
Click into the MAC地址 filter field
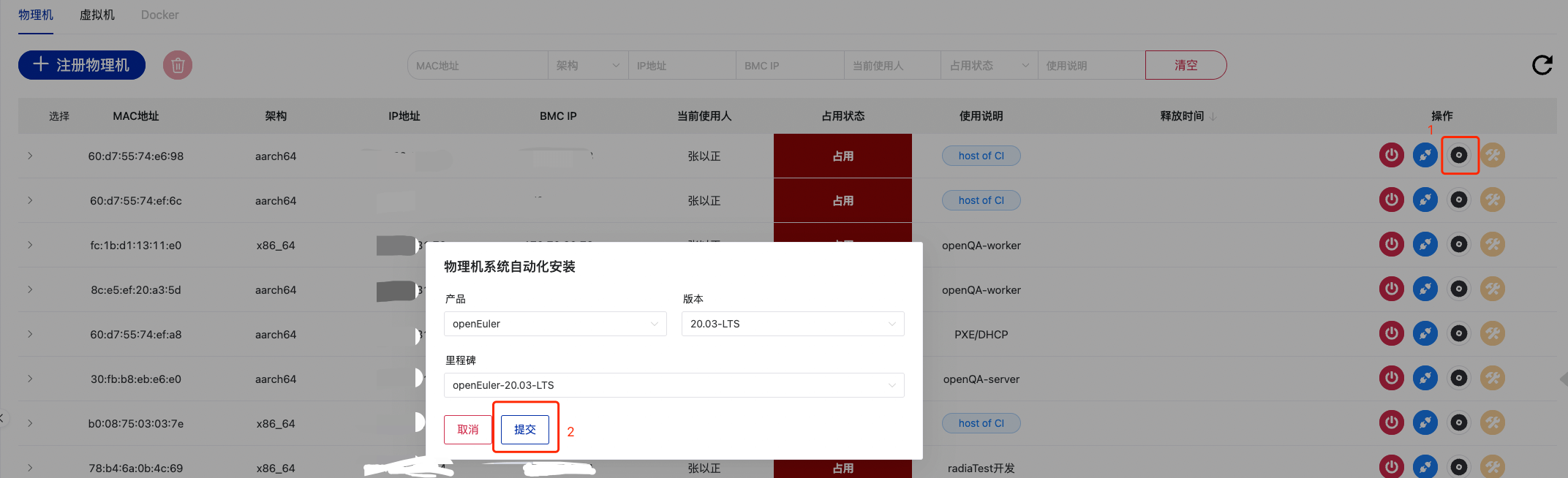click(x=477, y=66)
